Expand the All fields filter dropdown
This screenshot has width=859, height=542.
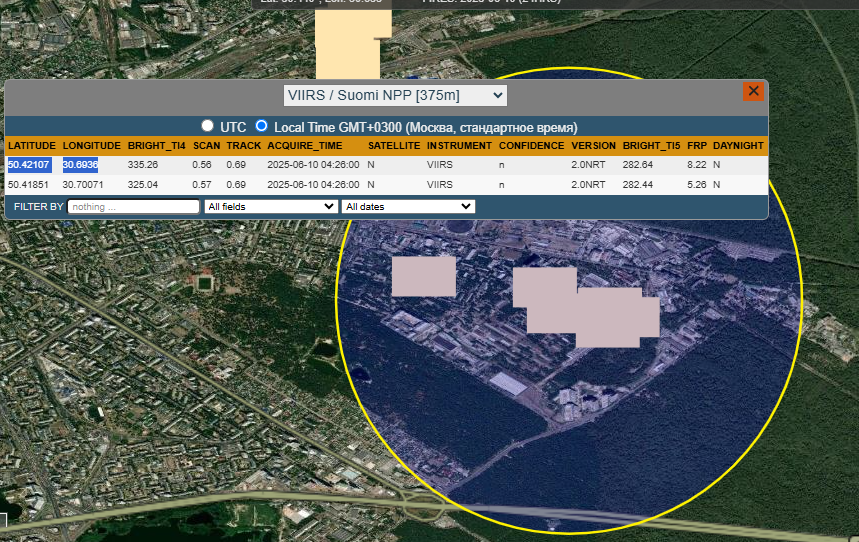click(270, 206)
